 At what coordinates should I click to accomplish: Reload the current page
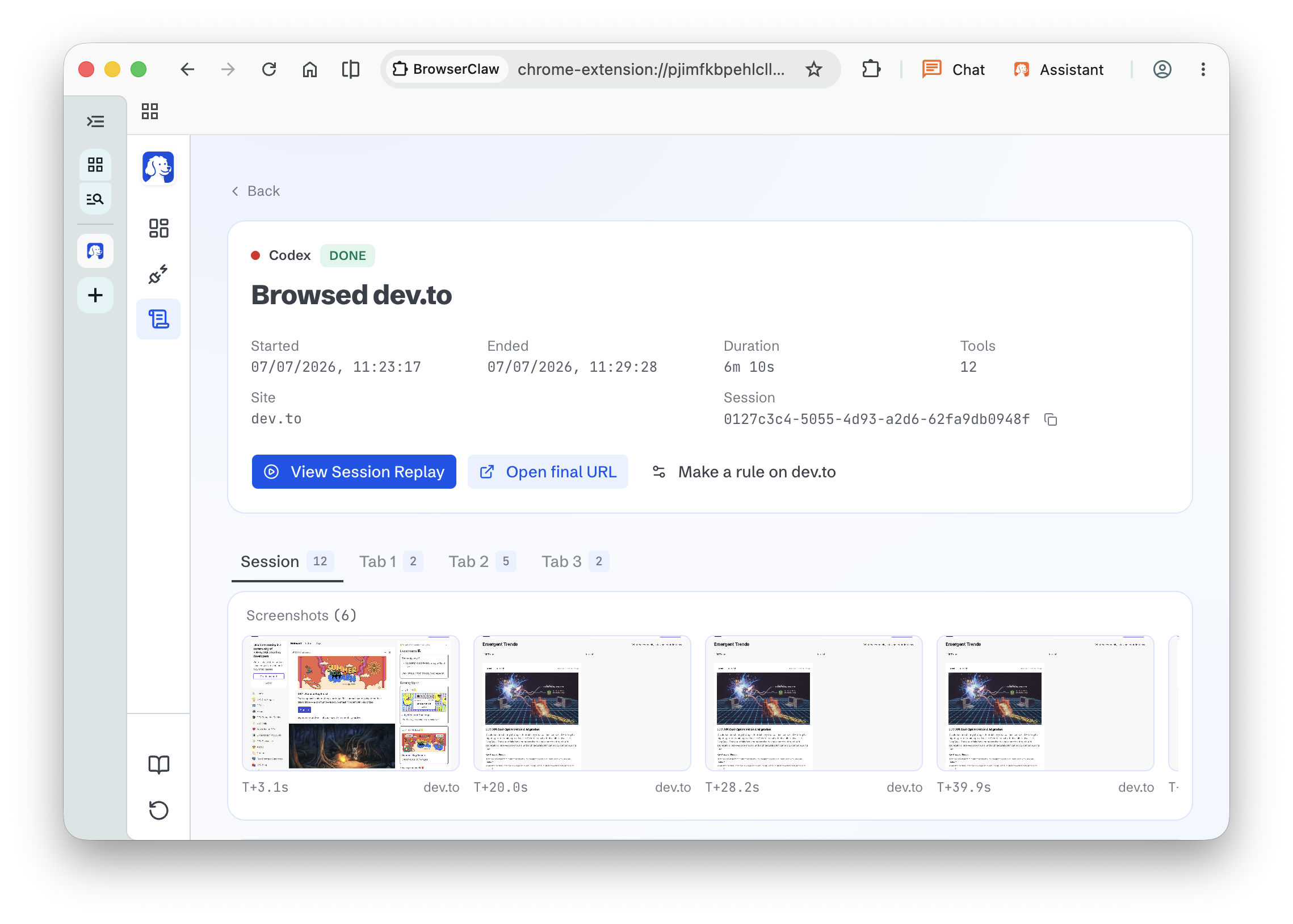[x=269, y=69]
